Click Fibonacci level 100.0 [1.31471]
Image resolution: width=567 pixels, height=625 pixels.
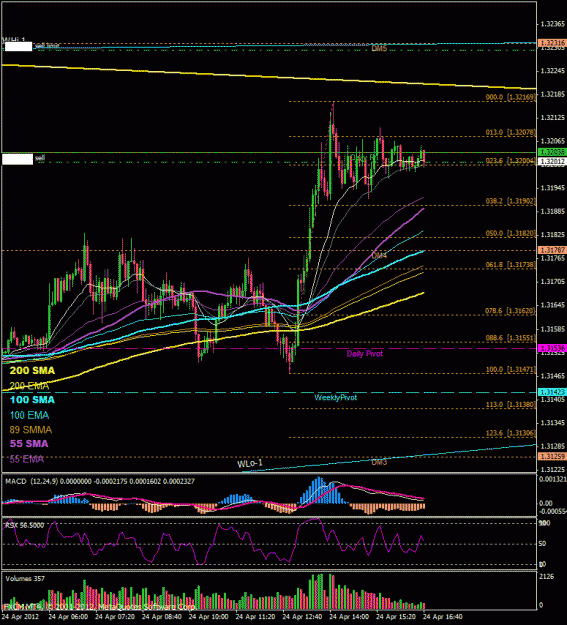510,369
